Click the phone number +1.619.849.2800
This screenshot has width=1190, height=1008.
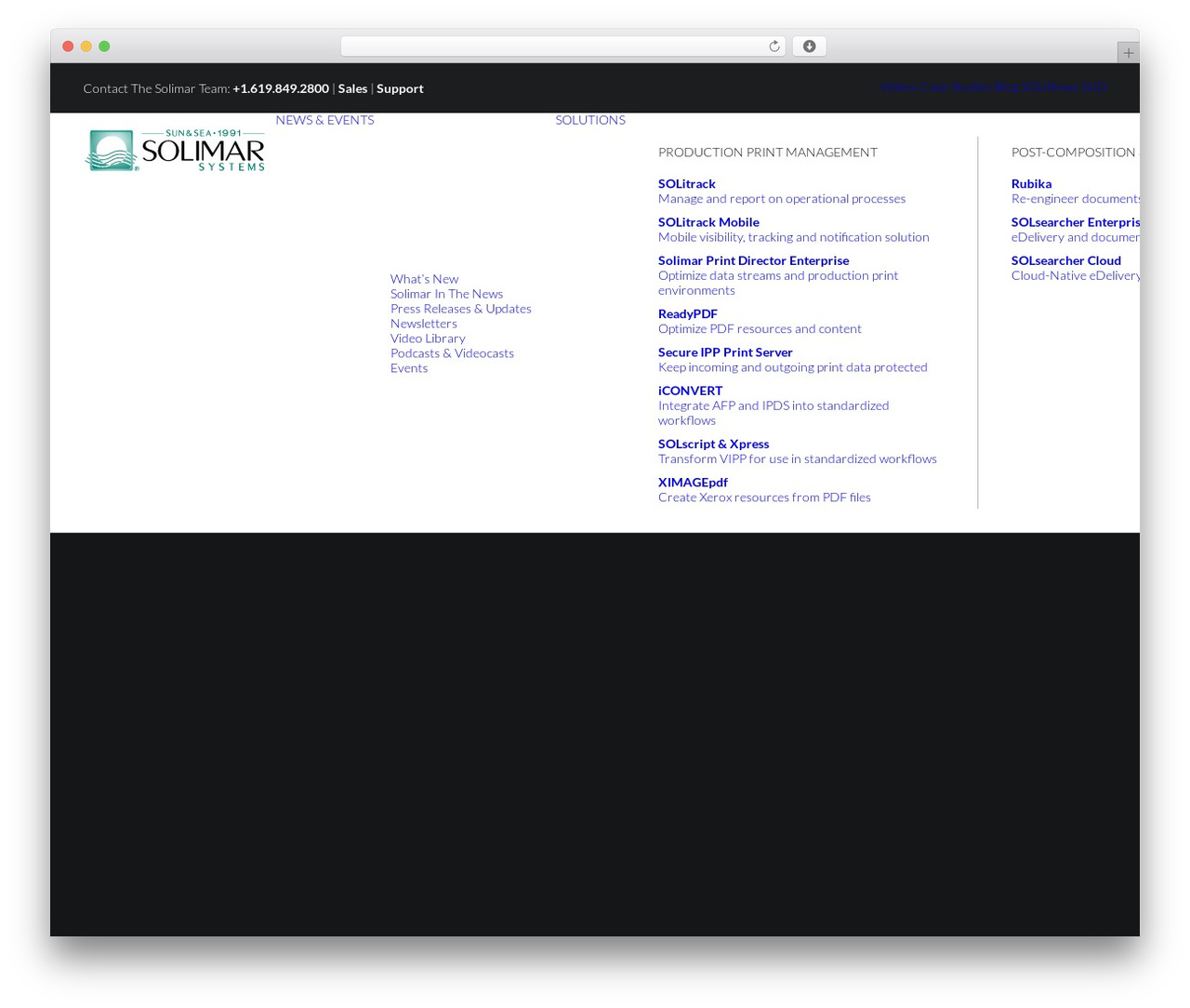[x=281, y=88]
